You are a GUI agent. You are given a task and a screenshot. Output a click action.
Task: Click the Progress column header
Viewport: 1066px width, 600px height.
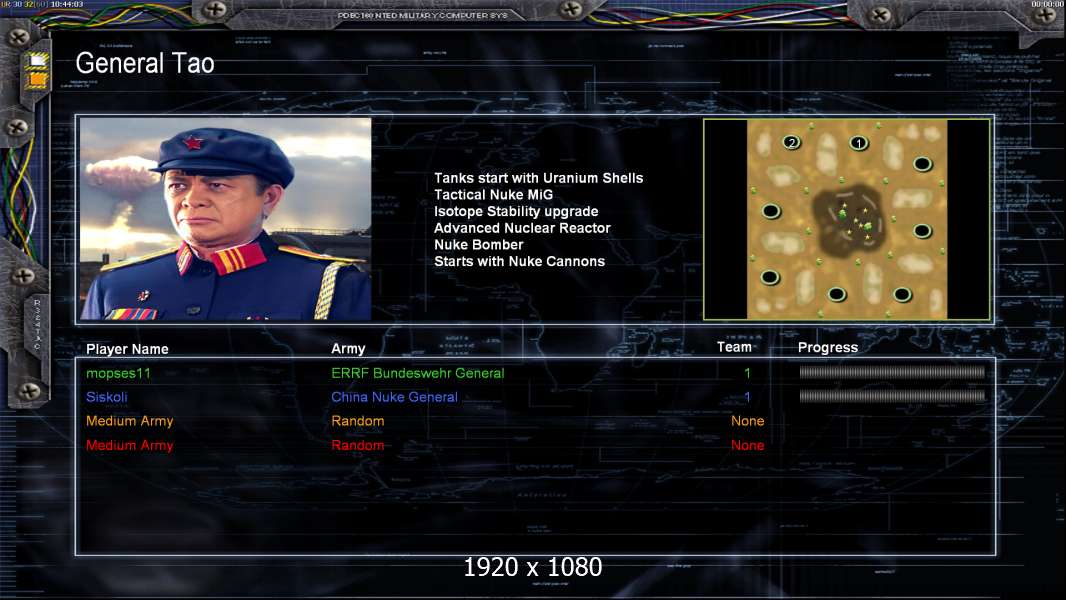pos(827,347)
